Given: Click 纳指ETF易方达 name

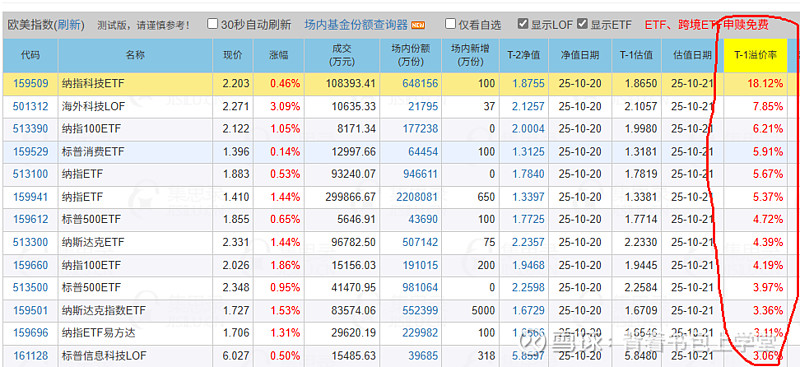Looking at the screenshot, I should [98, 333].
